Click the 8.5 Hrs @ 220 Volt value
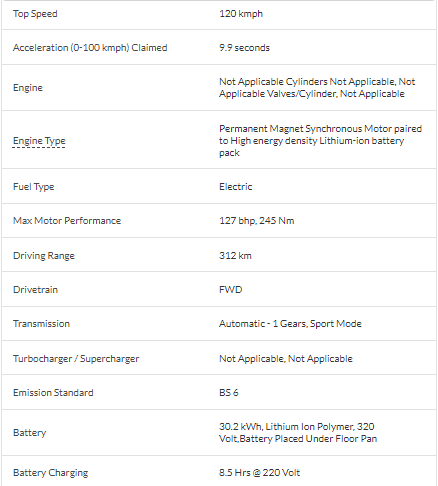The height and width of the screenshot is (486, 438). (259, 473)
